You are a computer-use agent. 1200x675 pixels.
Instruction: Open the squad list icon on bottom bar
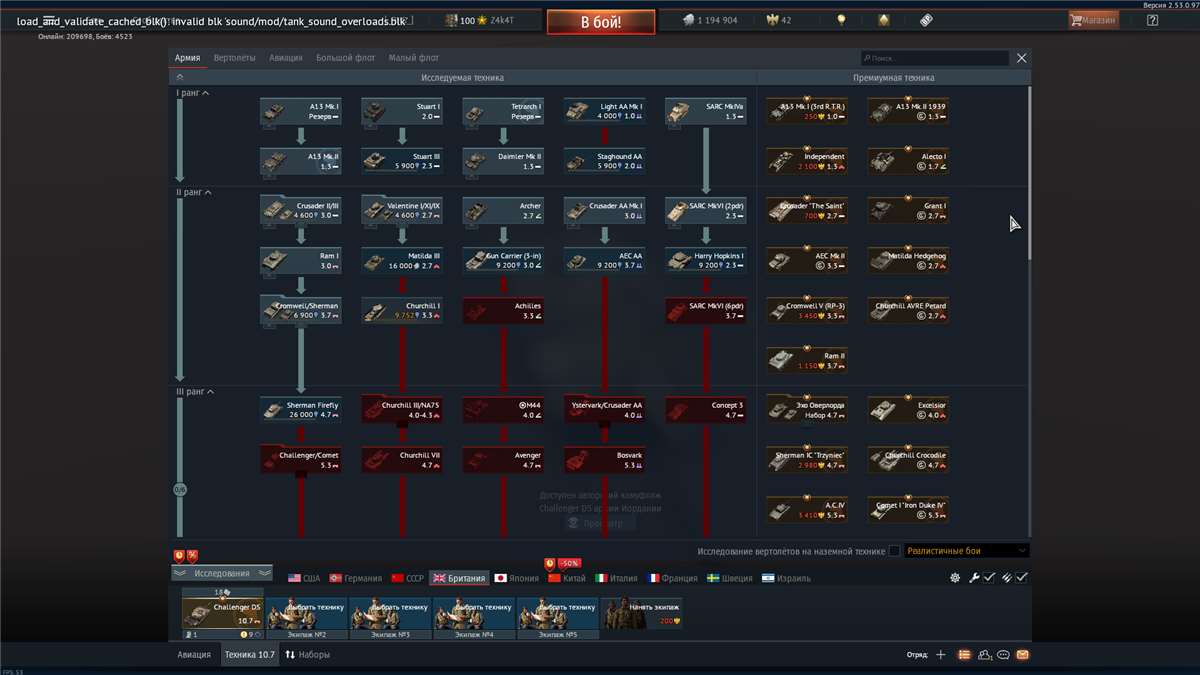point(963,654)
